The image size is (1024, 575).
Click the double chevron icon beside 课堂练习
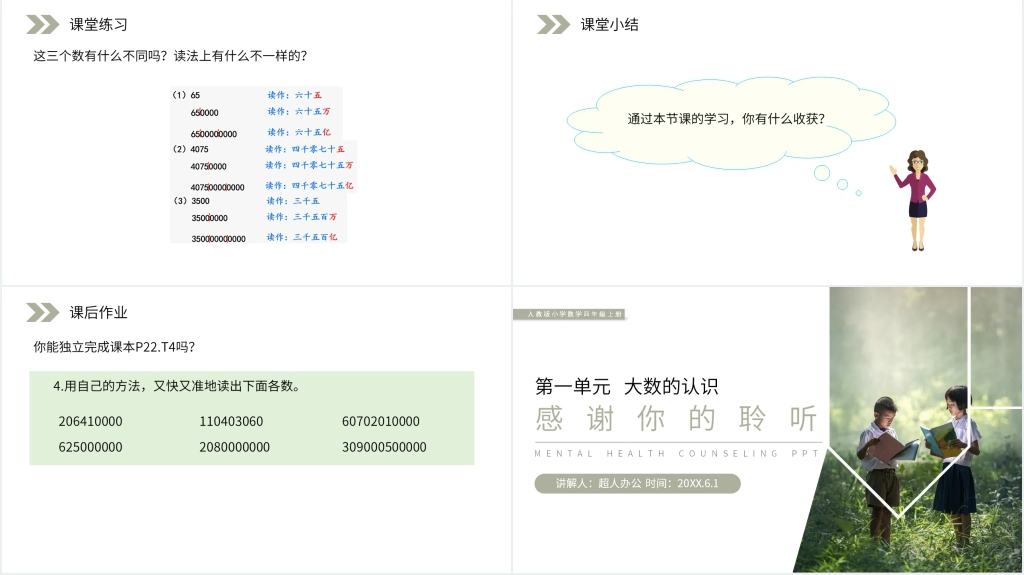[42, 25]
